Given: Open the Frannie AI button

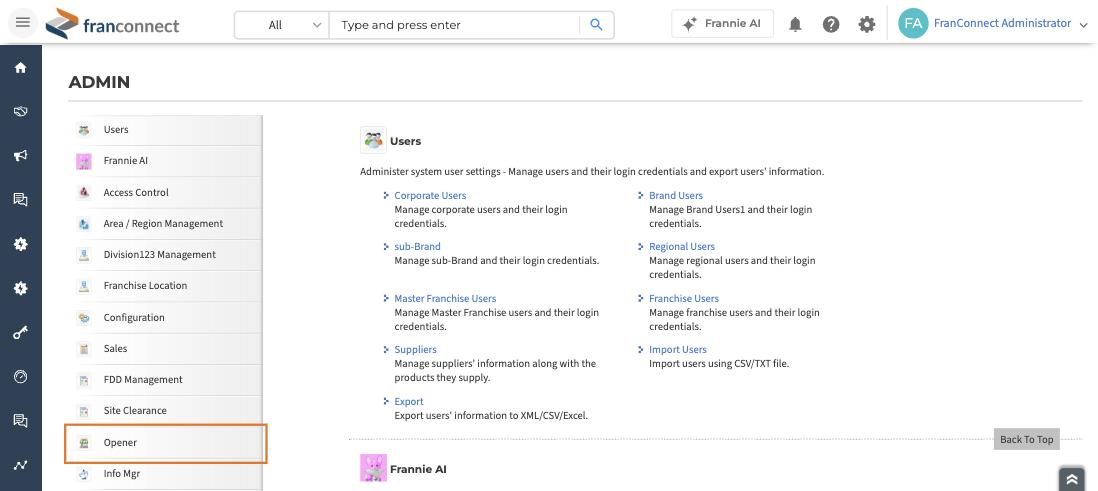Looking at the screenshot, I should click(722, 23).
